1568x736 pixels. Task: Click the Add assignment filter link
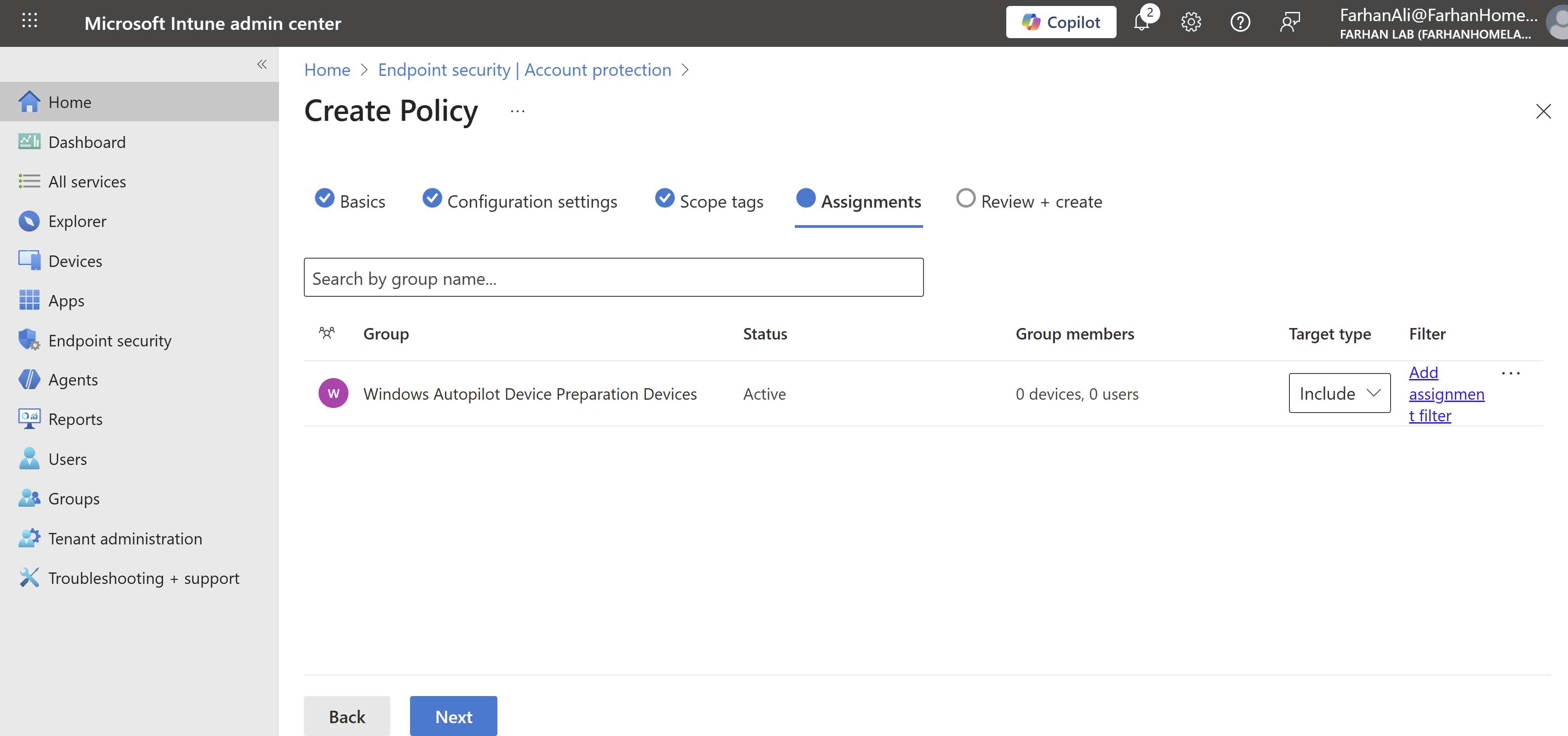click(x=1446, y=394)
